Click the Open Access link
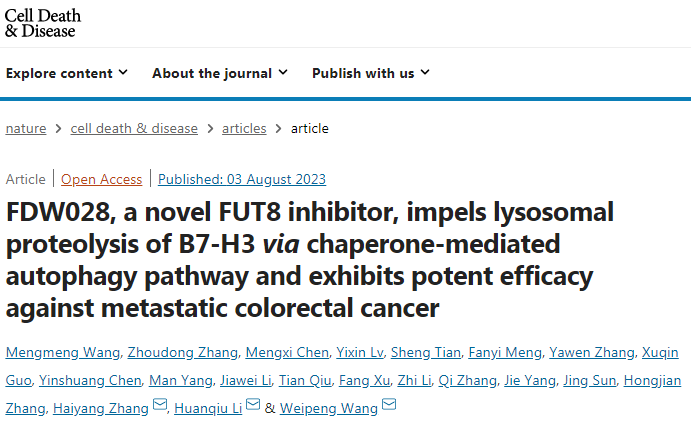Viewport: 691px width, 423px height. pos(102,179)
